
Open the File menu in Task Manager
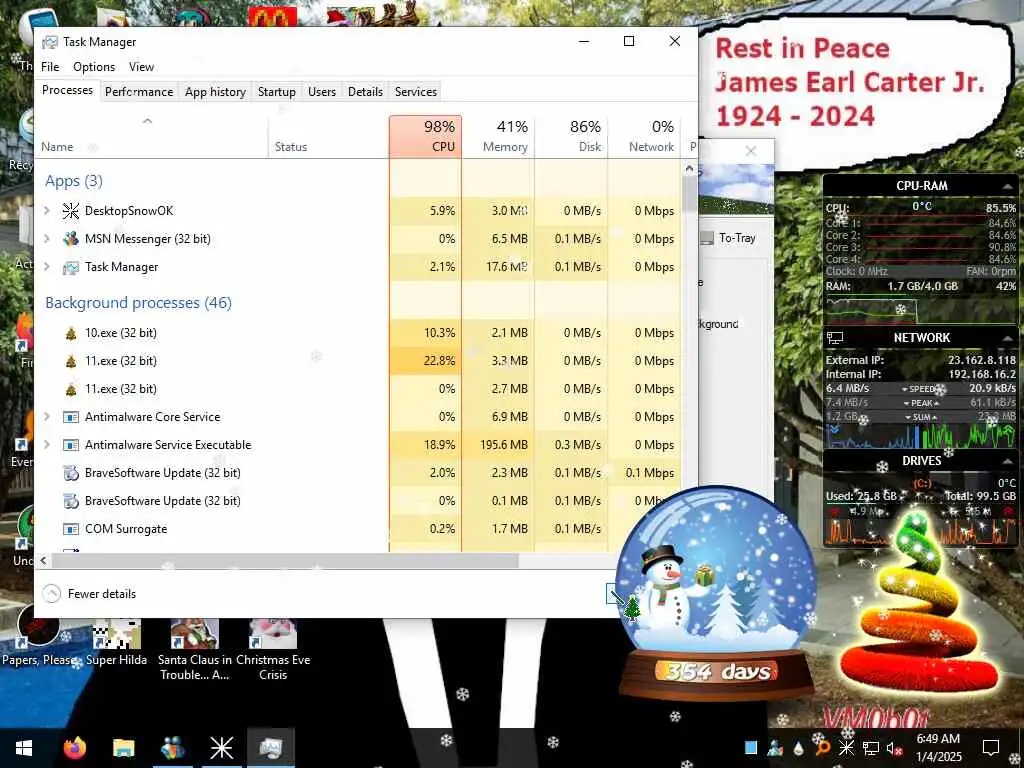click(x=50, y=67)
